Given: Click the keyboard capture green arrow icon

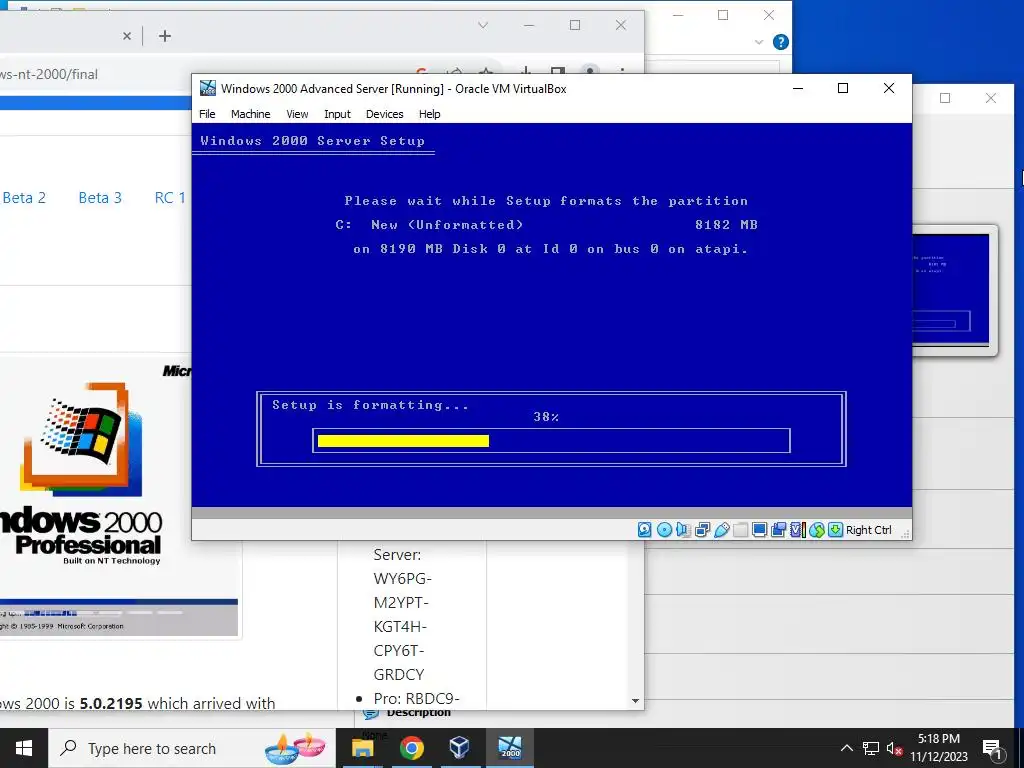Looking at the screenshot, I should (835, 530).
